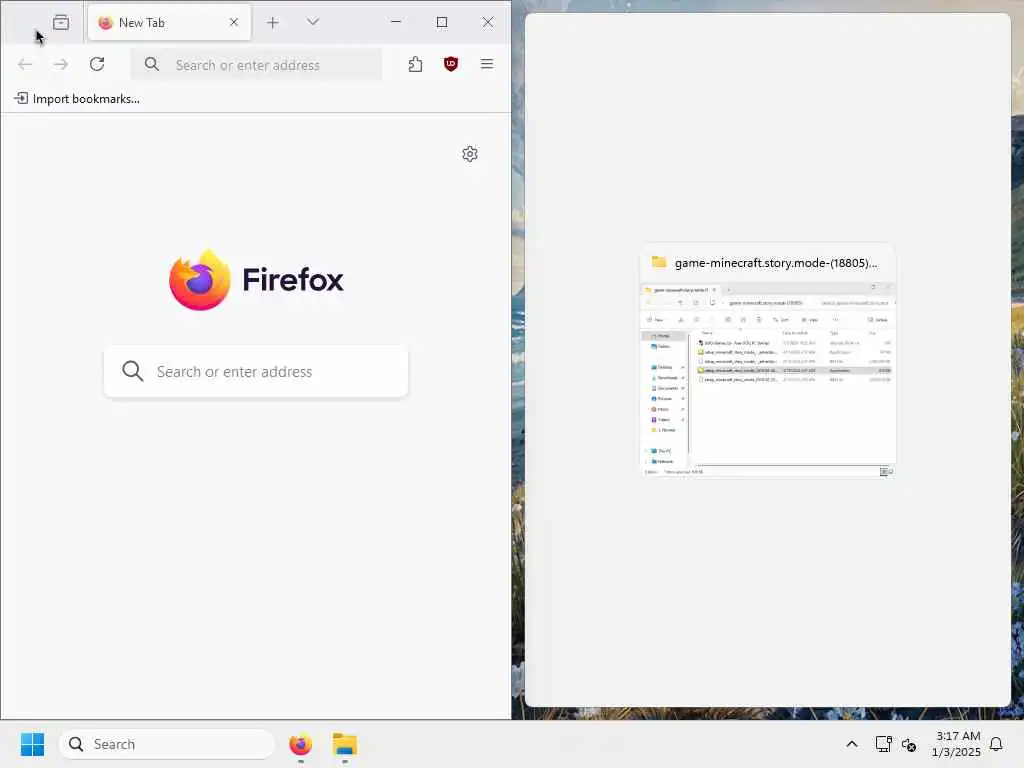Go forward one page in Firefox
1024x768 pixels.
61,64
